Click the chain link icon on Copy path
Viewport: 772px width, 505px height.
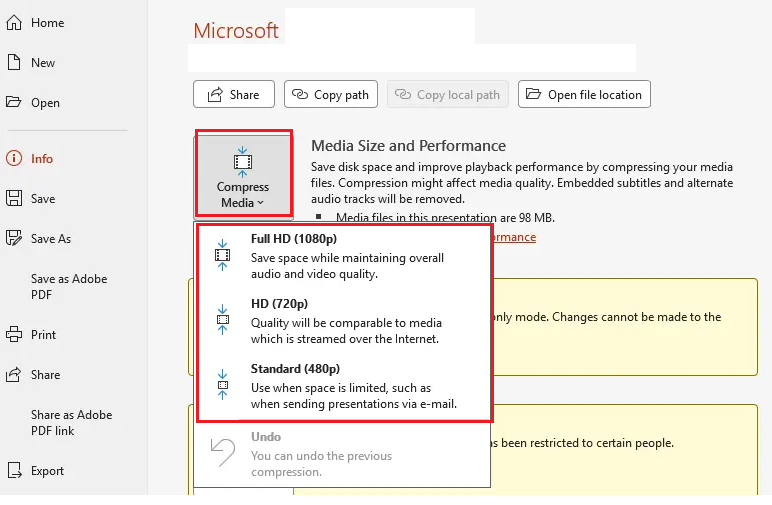pos(300,94)
